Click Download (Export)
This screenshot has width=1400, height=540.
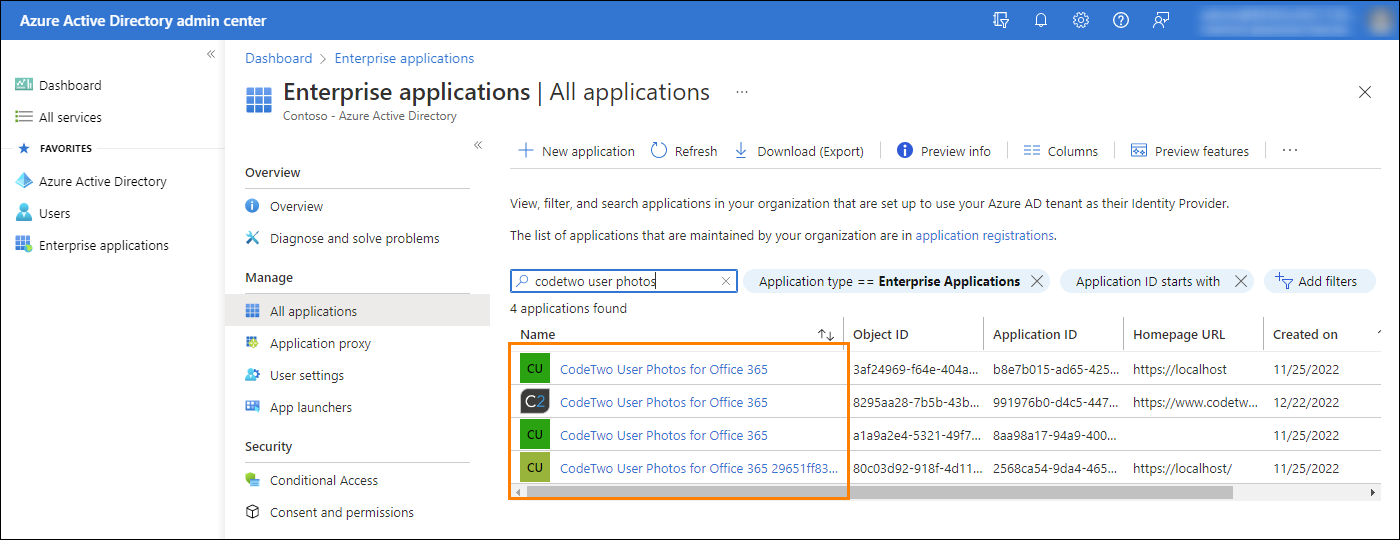tap(799, 151)
